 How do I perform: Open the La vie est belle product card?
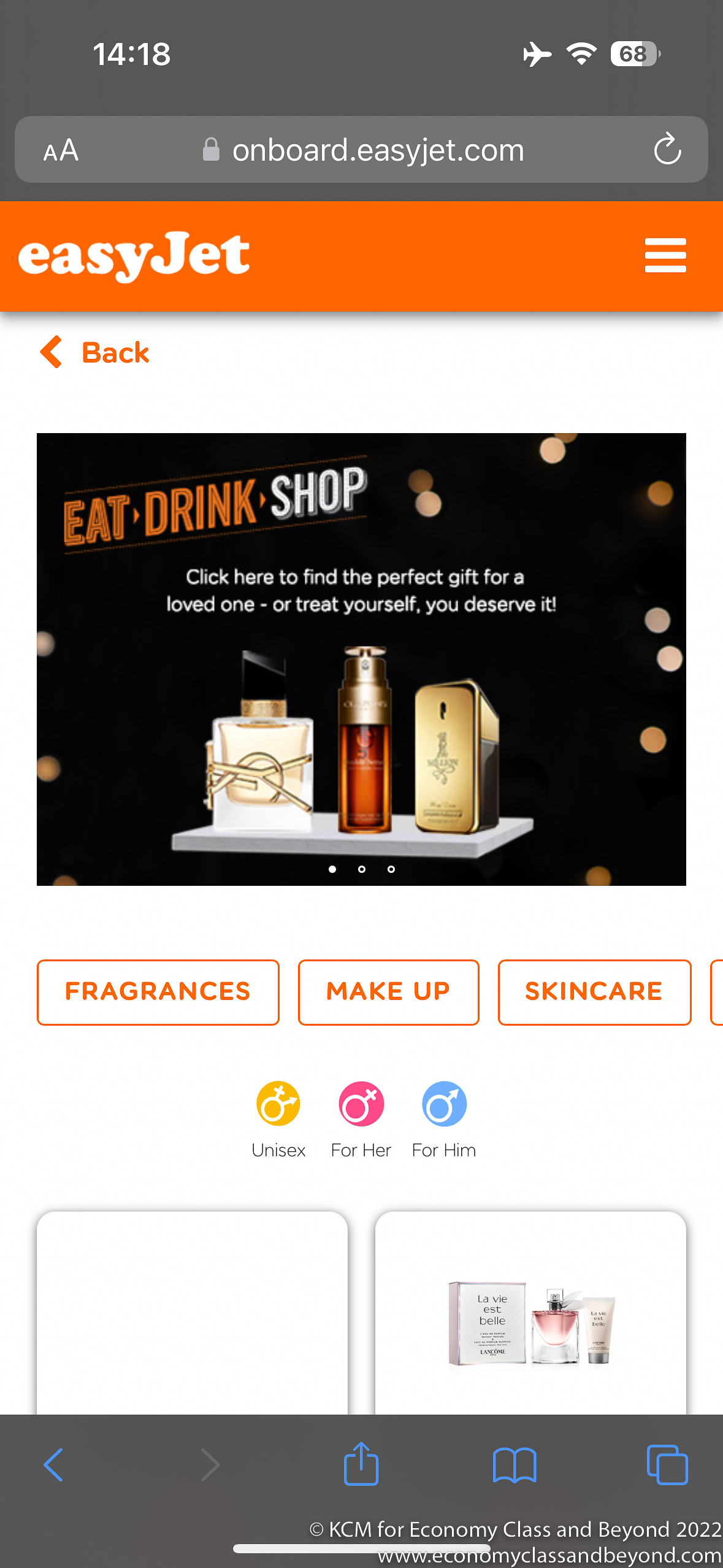pos(530,1313)
